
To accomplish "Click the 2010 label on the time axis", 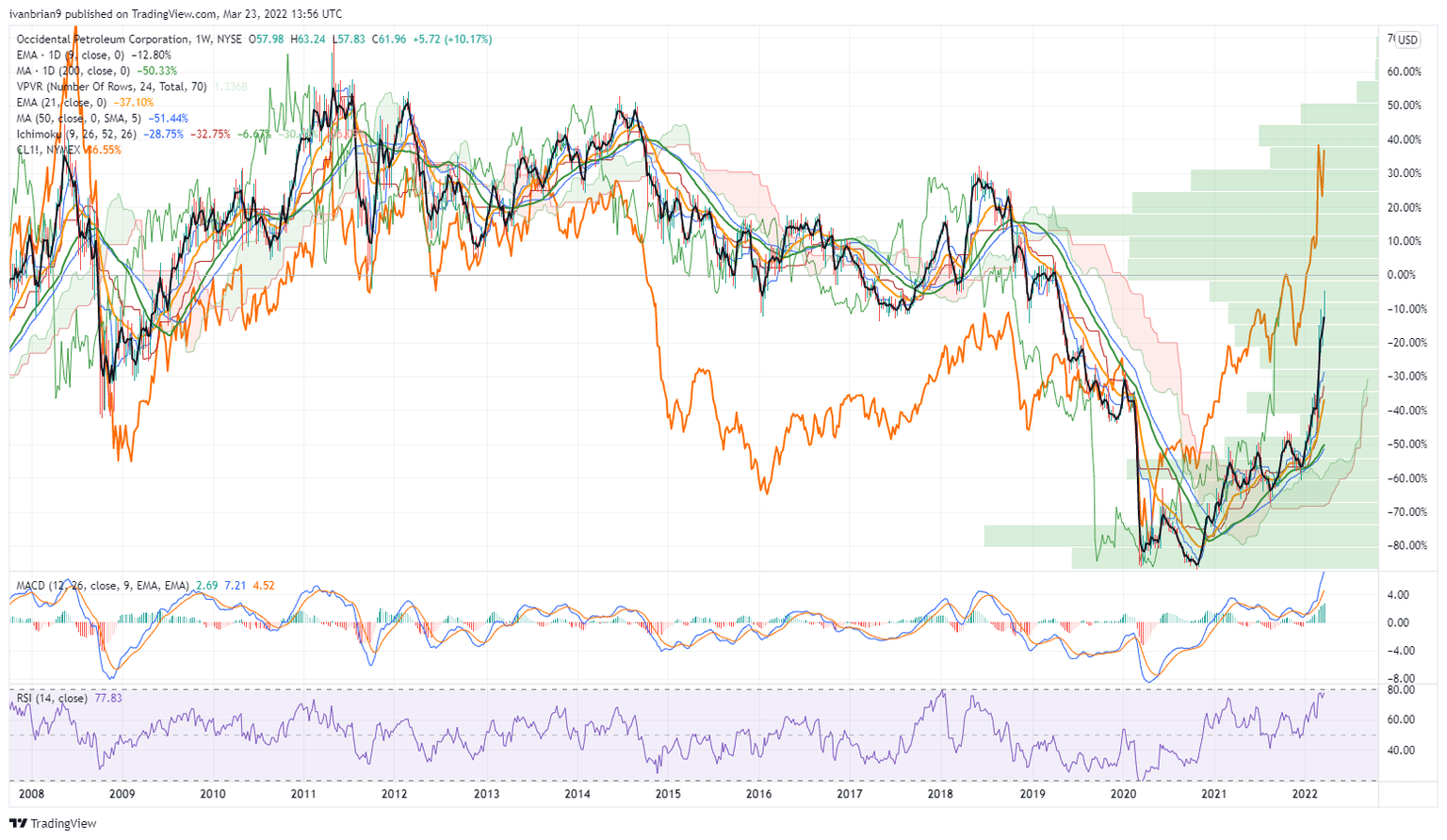I will [x=213, y=794].
